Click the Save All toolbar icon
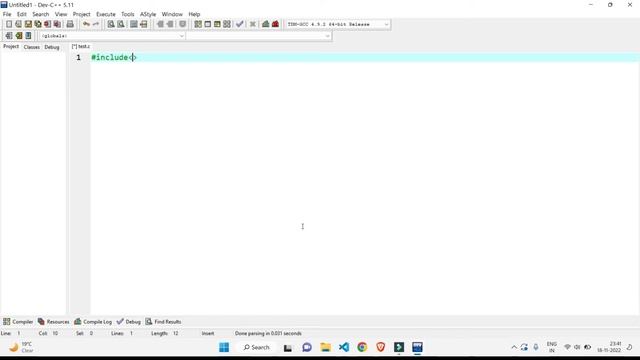Screen dimensions: 640x360 [x=38, y=24]
